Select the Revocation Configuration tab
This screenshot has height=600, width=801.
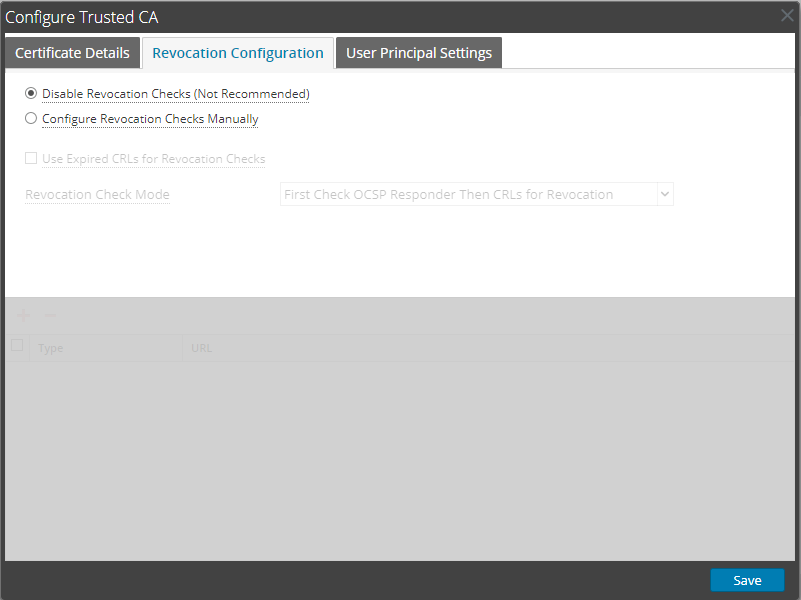(238, 53)
